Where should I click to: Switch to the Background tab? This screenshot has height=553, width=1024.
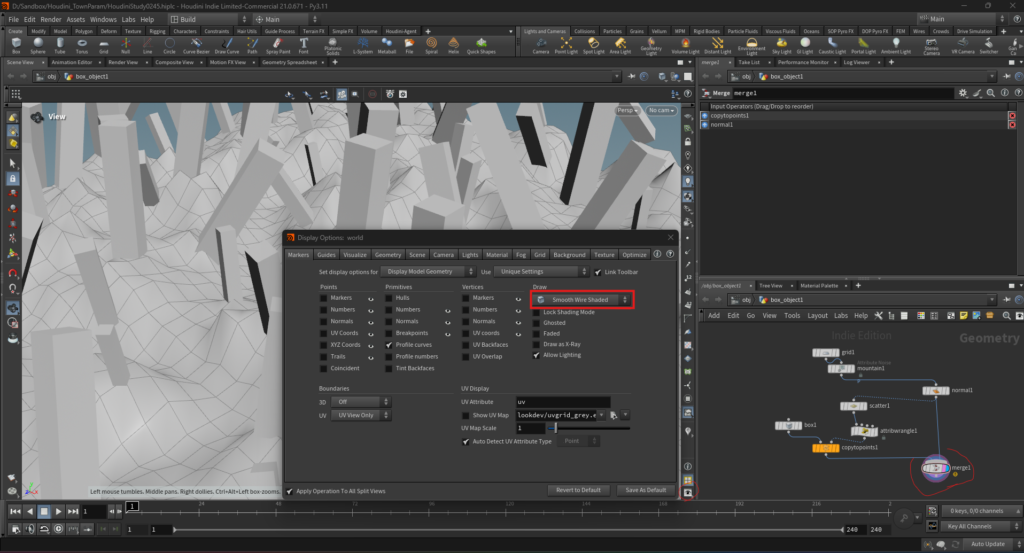(569, 255)
